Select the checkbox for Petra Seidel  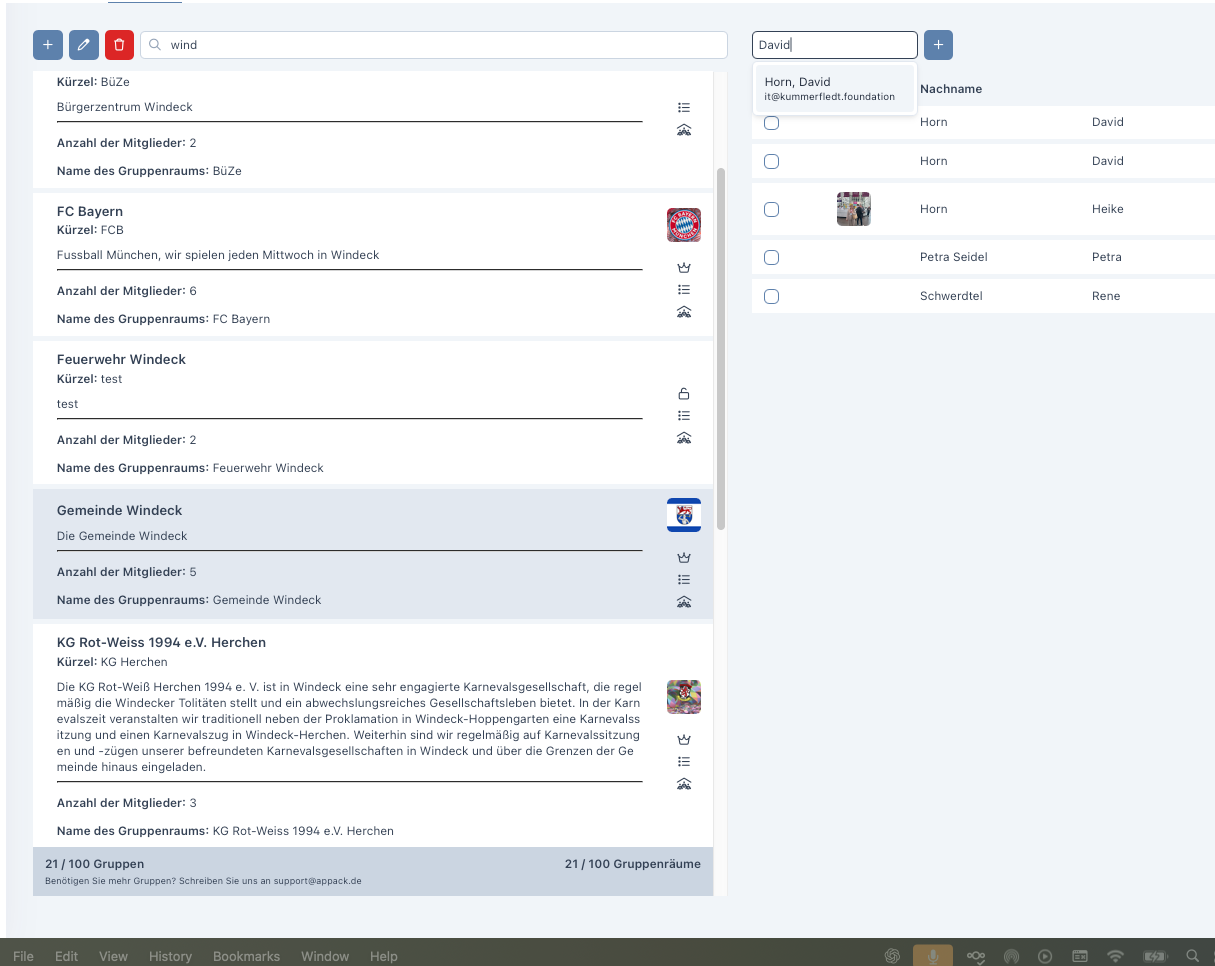coord(771,258)
